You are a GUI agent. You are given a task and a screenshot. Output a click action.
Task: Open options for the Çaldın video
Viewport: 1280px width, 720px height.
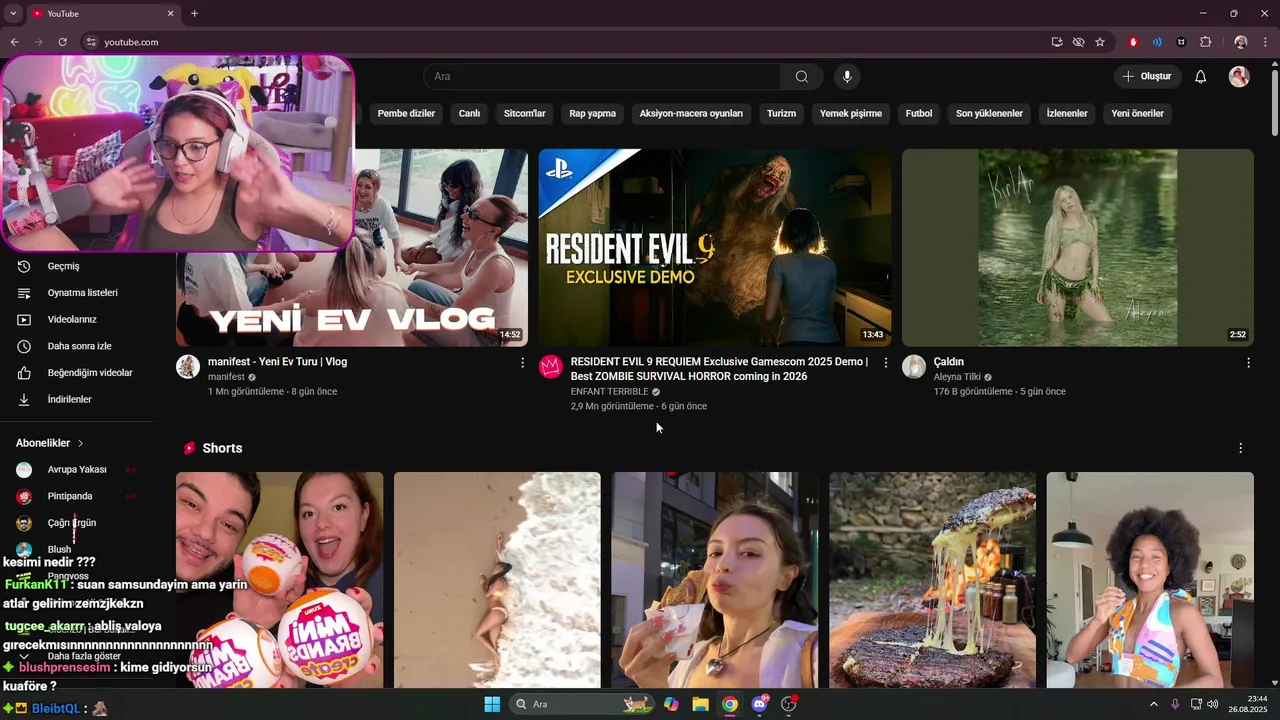click(1248, 362)
